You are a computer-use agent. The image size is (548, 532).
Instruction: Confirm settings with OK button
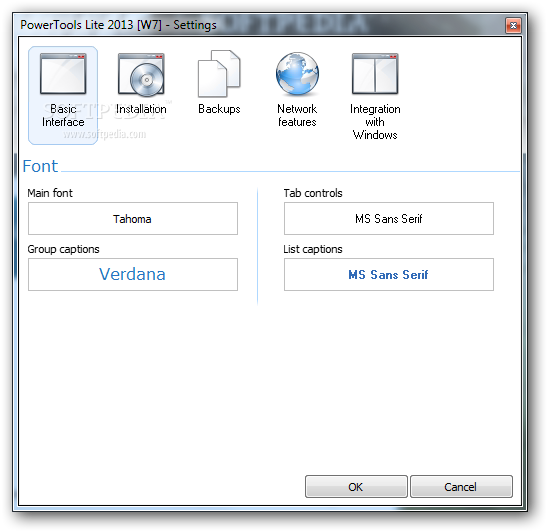click(x=356, y=487)
